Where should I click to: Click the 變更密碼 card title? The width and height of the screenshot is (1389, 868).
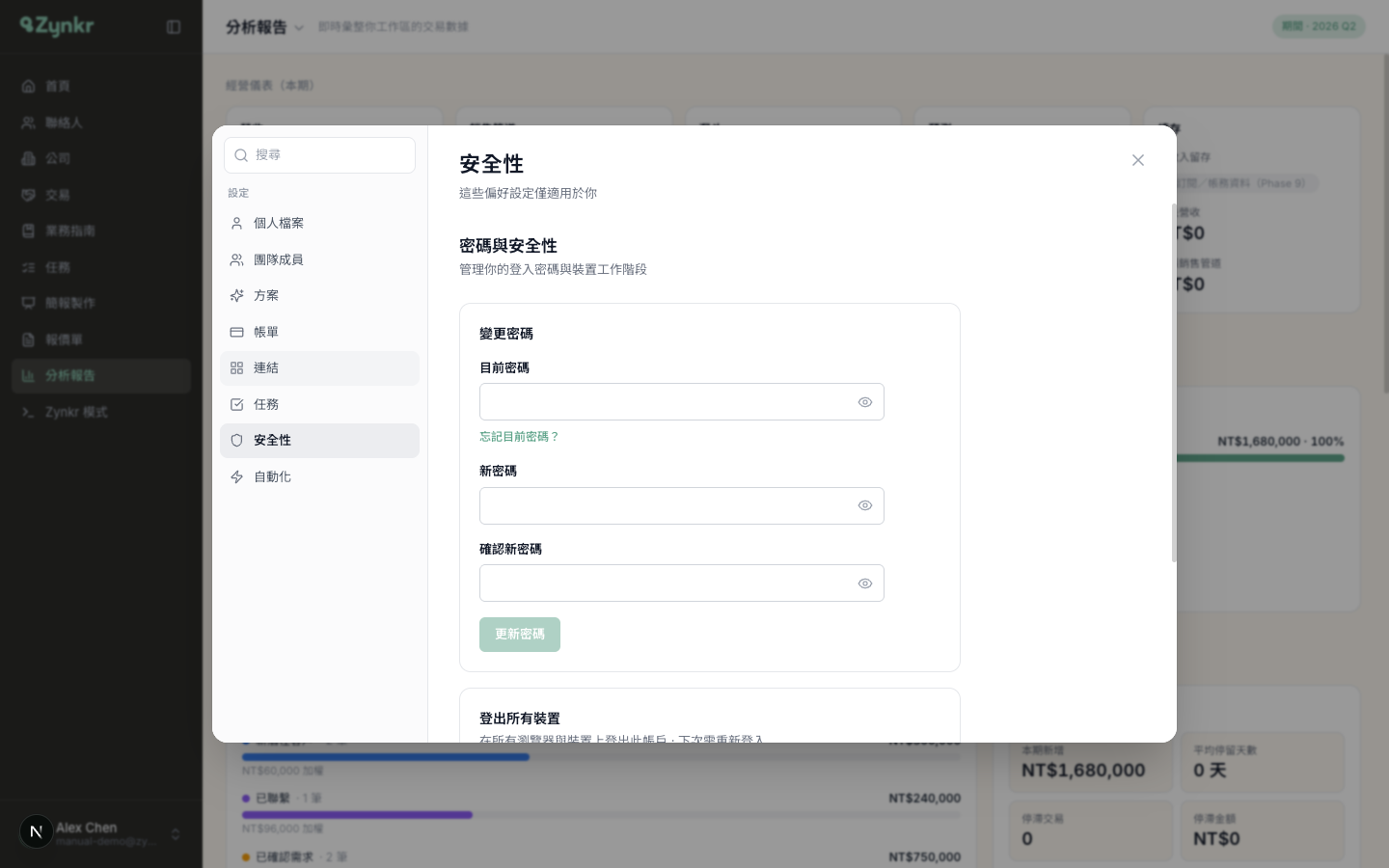click(x=506, y=334)
